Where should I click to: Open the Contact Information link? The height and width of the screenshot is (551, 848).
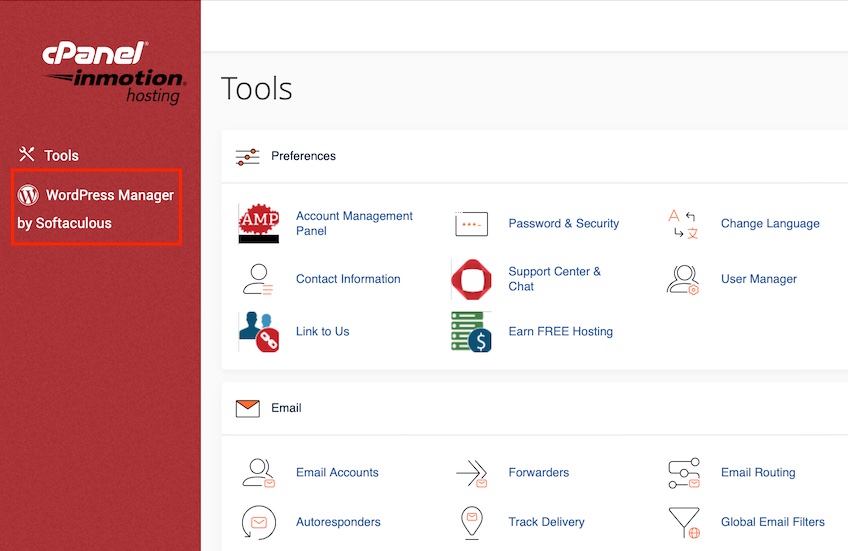pyautogui.click(x=348, y=279)
